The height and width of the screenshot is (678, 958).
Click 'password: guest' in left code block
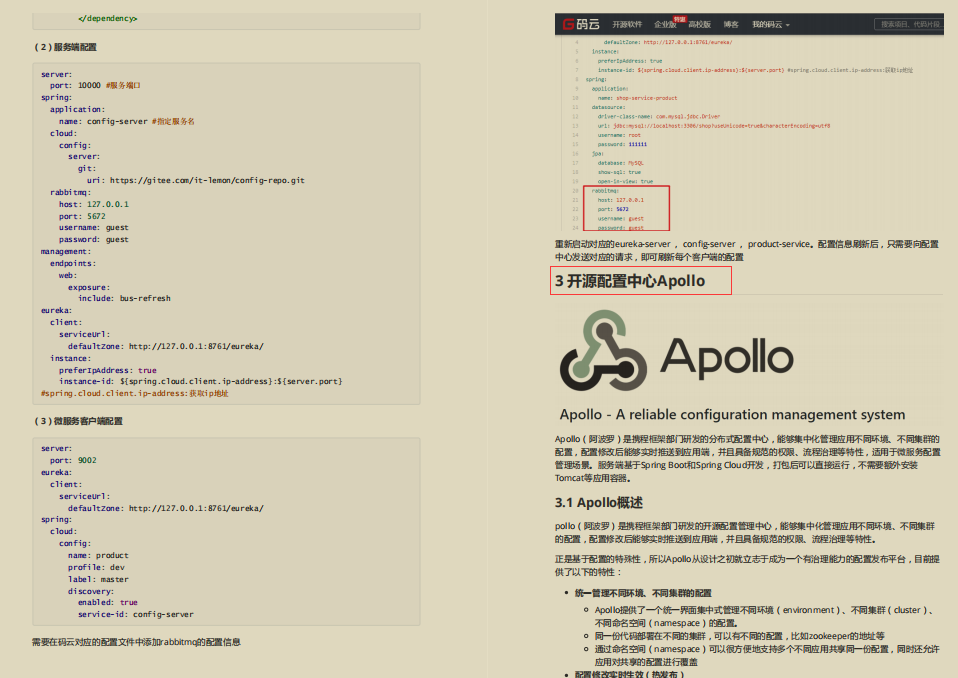tap(94, 239)
